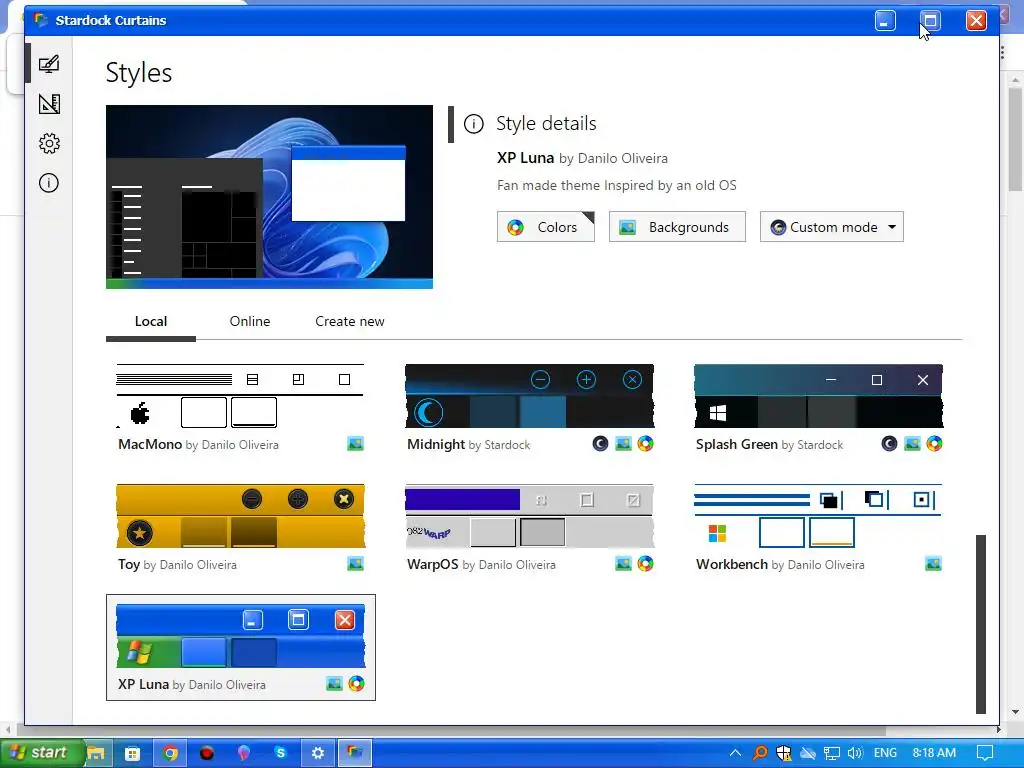Click the WarpOS background image icon
Viewport: 1024px width, 768px height.
[623, 564]
